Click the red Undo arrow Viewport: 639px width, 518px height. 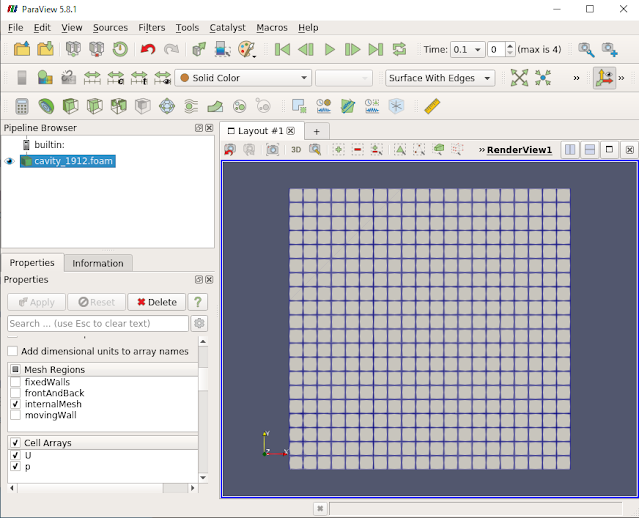148,49
